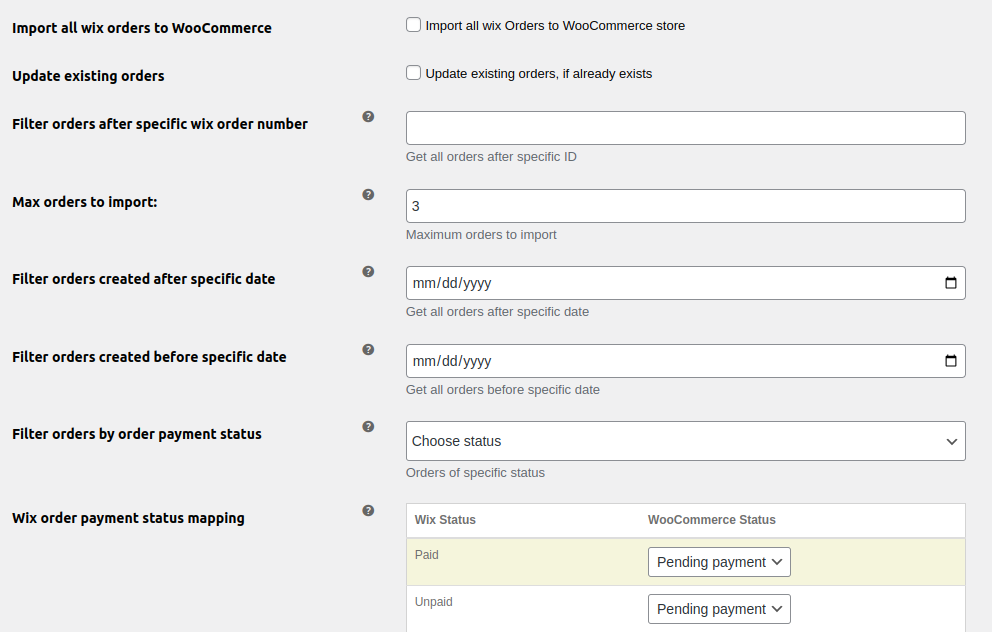Open the Choose status dropdown

click(685, 441)
